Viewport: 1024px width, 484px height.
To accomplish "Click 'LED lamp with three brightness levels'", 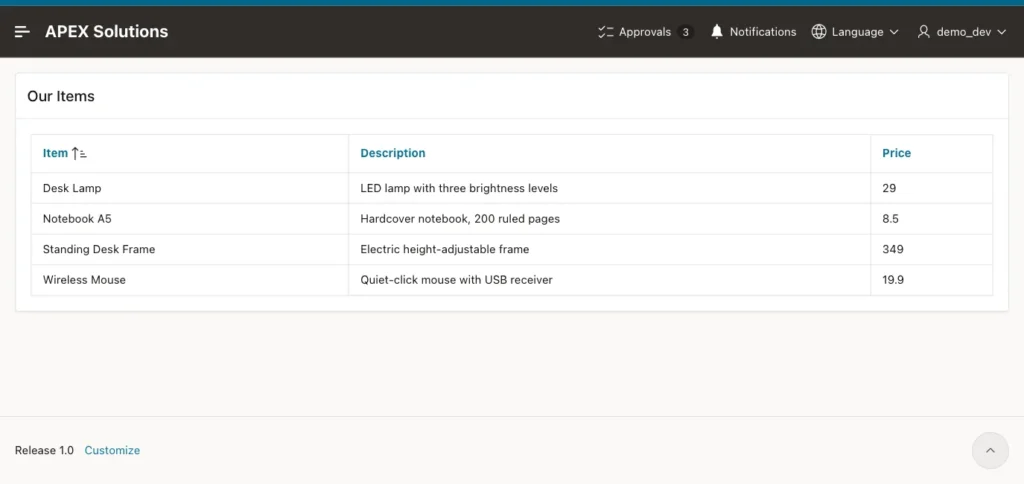I will point(459,188).
